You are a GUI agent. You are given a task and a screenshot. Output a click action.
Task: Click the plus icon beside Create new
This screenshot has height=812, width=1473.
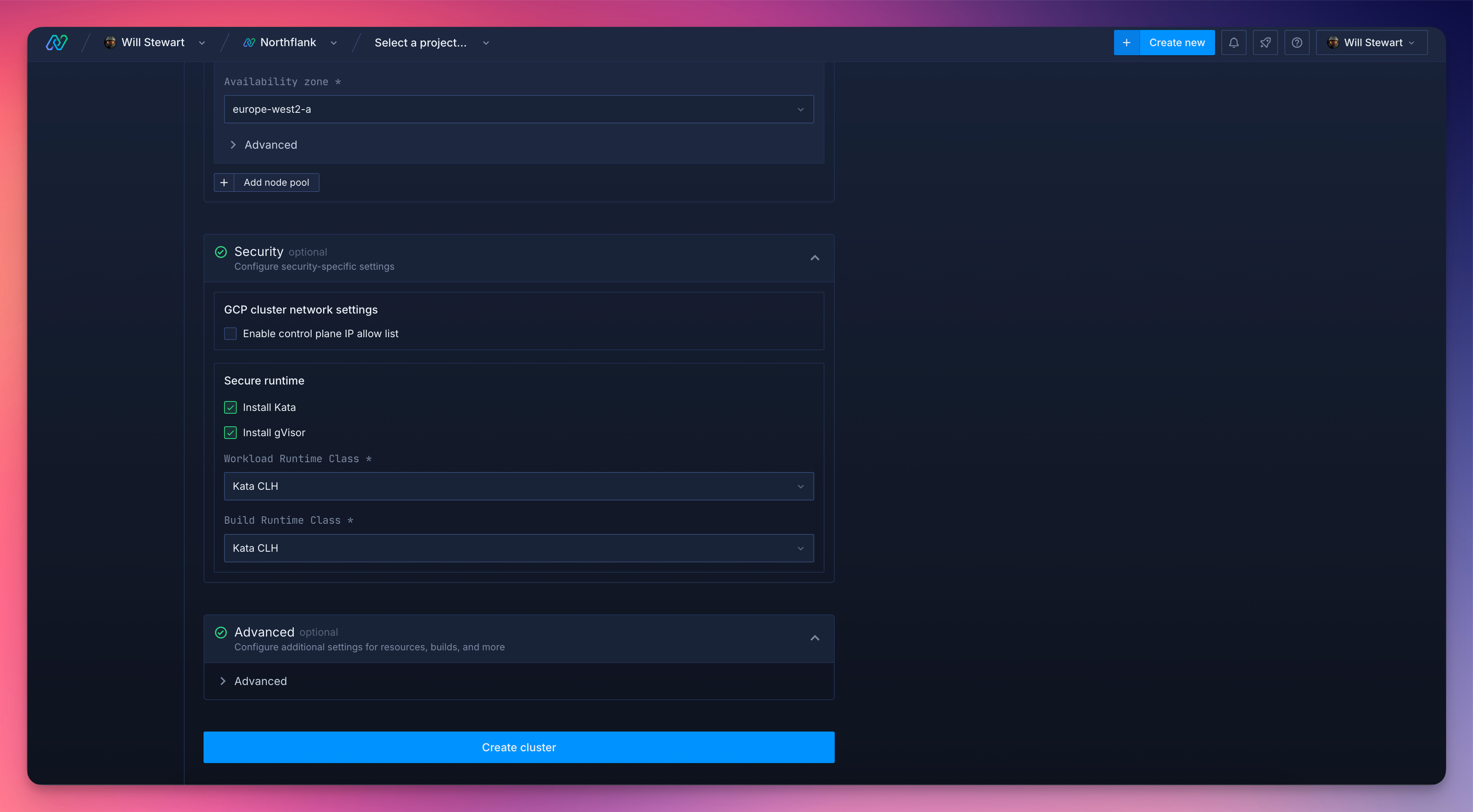(x=1126, y=43)
